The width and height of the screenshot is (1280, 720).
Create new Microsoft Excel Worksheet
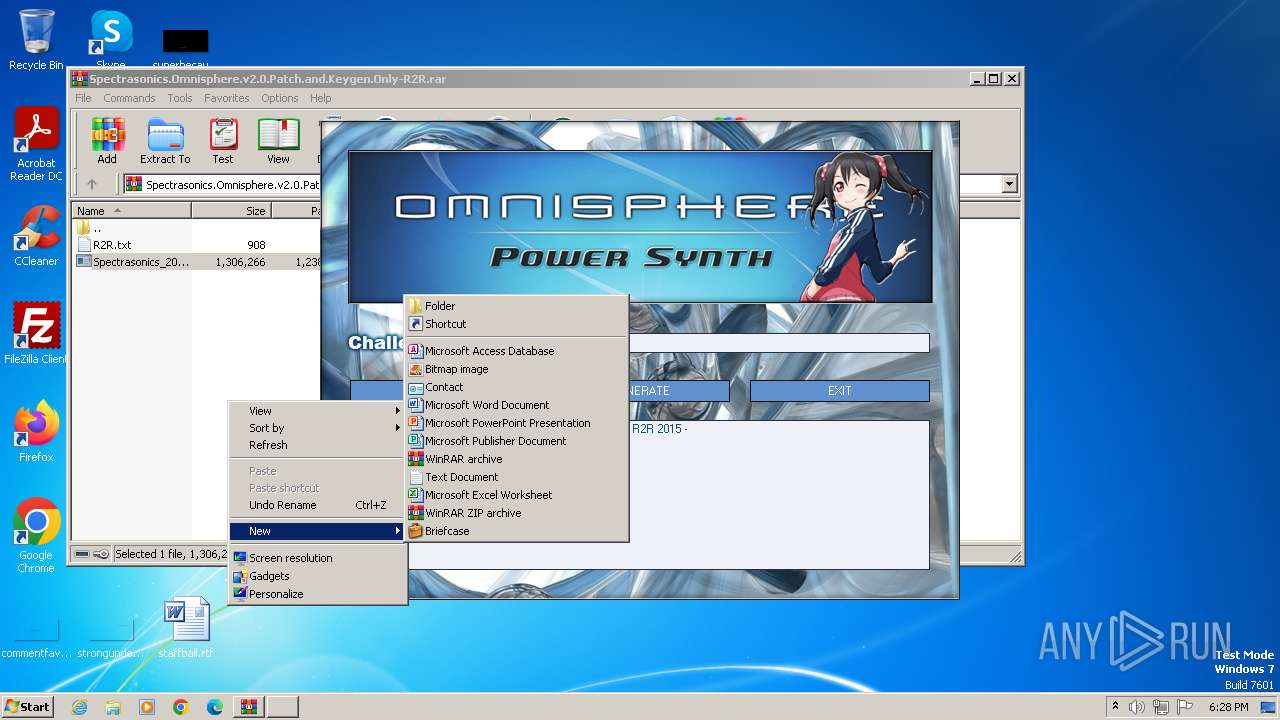point(516,495)
